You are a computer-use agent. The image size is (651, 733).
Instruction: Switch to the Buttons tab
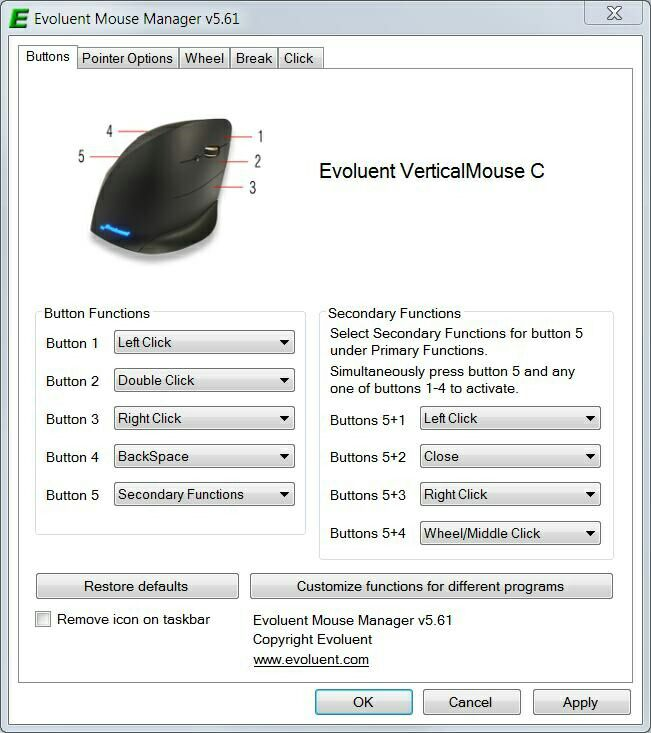[48, 57]
